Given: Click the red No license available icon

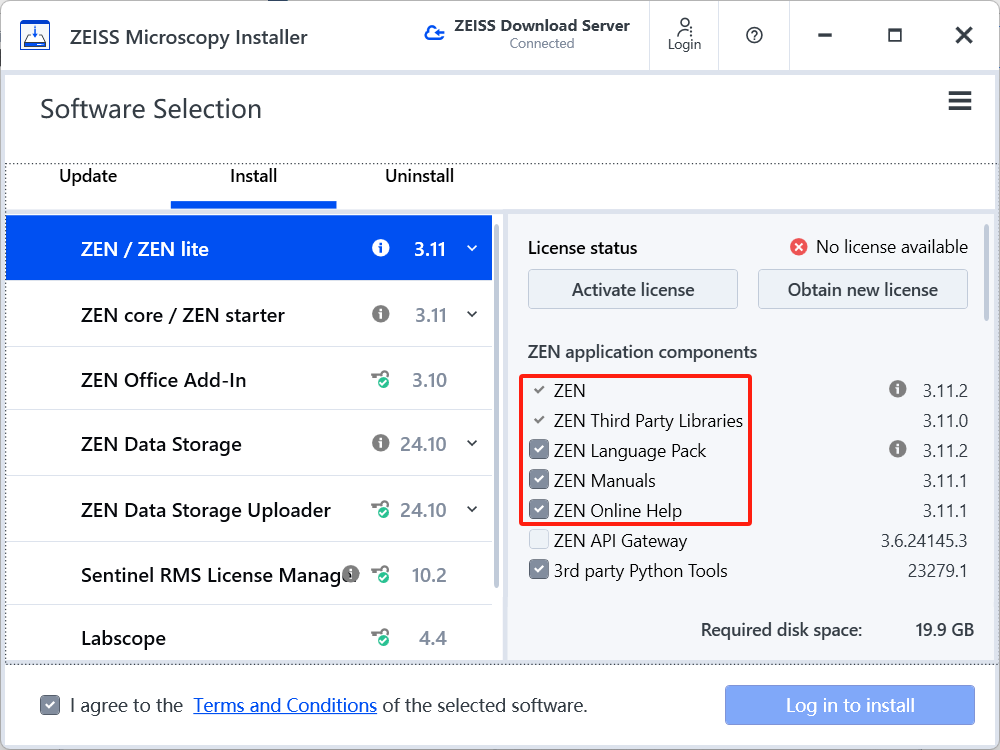Looking at the screenshot, I should tap(798, 247).
